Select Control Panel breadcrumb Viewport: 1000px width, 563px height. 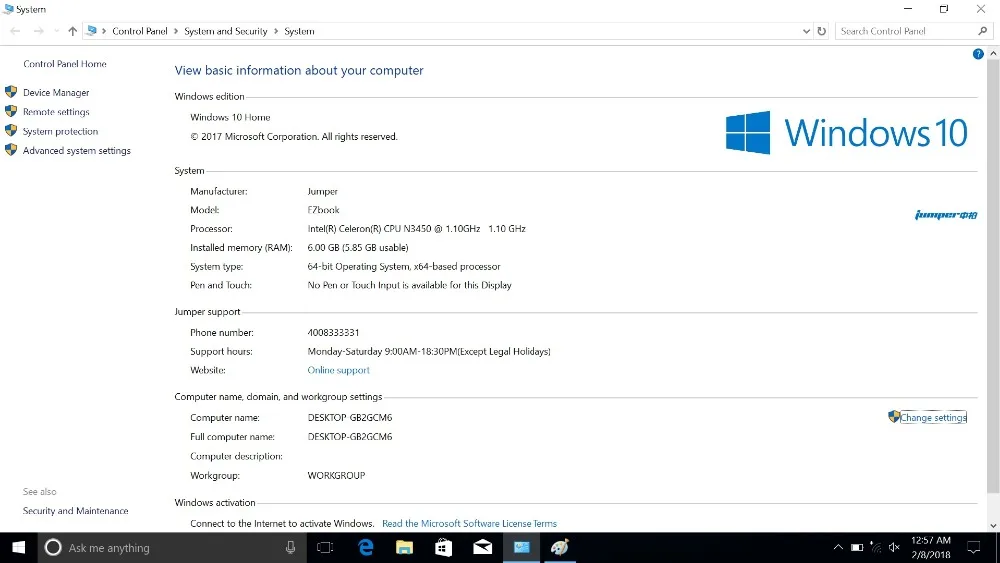(x=140, y=31)
